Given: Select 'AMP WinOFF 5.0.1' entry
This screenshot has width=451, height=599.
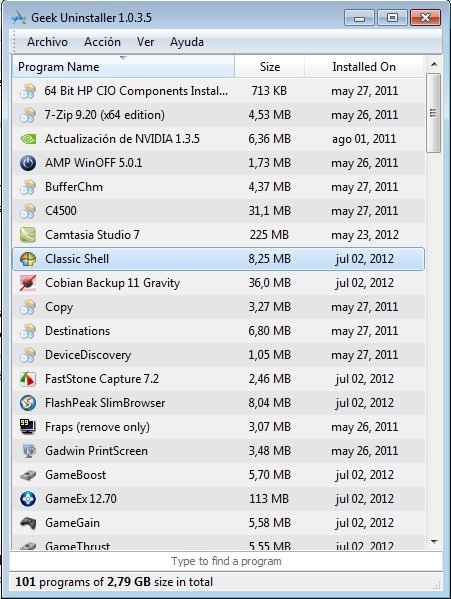Looking at the screenshot, I should click(94, 163).
